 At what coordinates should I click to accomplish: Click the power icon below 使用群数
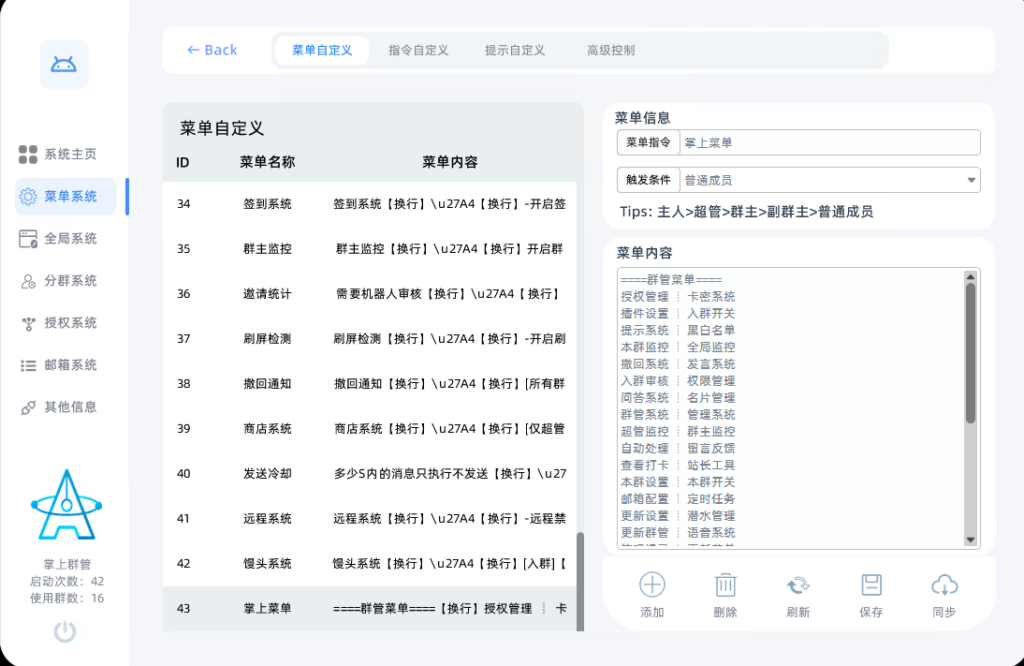coord(64,632)
